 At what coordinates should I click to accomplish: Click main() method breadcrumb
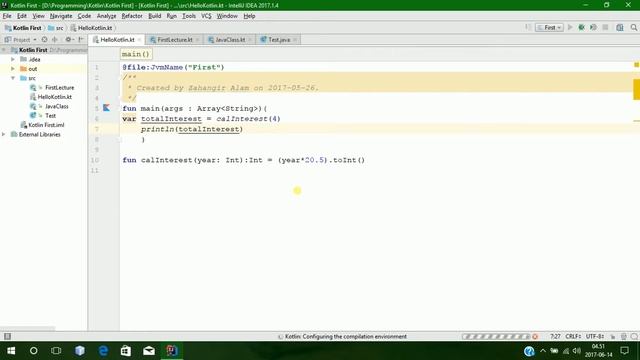click(x=136, y=54)
